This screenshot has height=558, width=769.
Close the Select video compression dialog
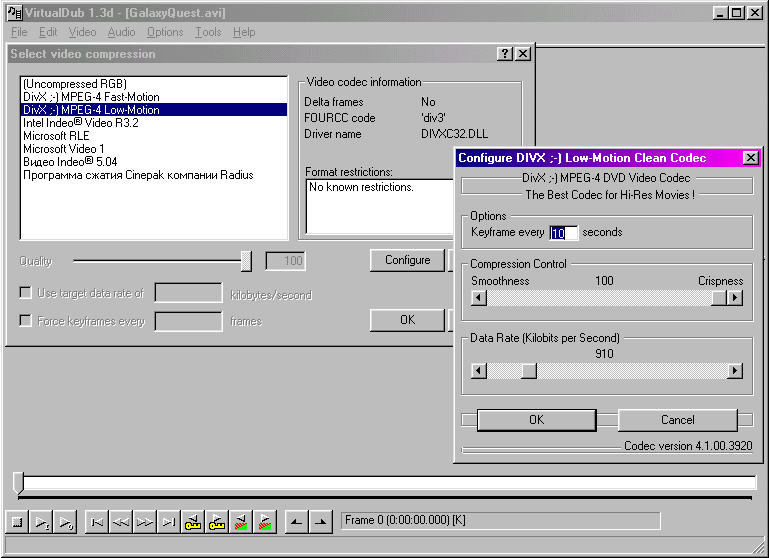pyautogui.click(x=523, y=54)
